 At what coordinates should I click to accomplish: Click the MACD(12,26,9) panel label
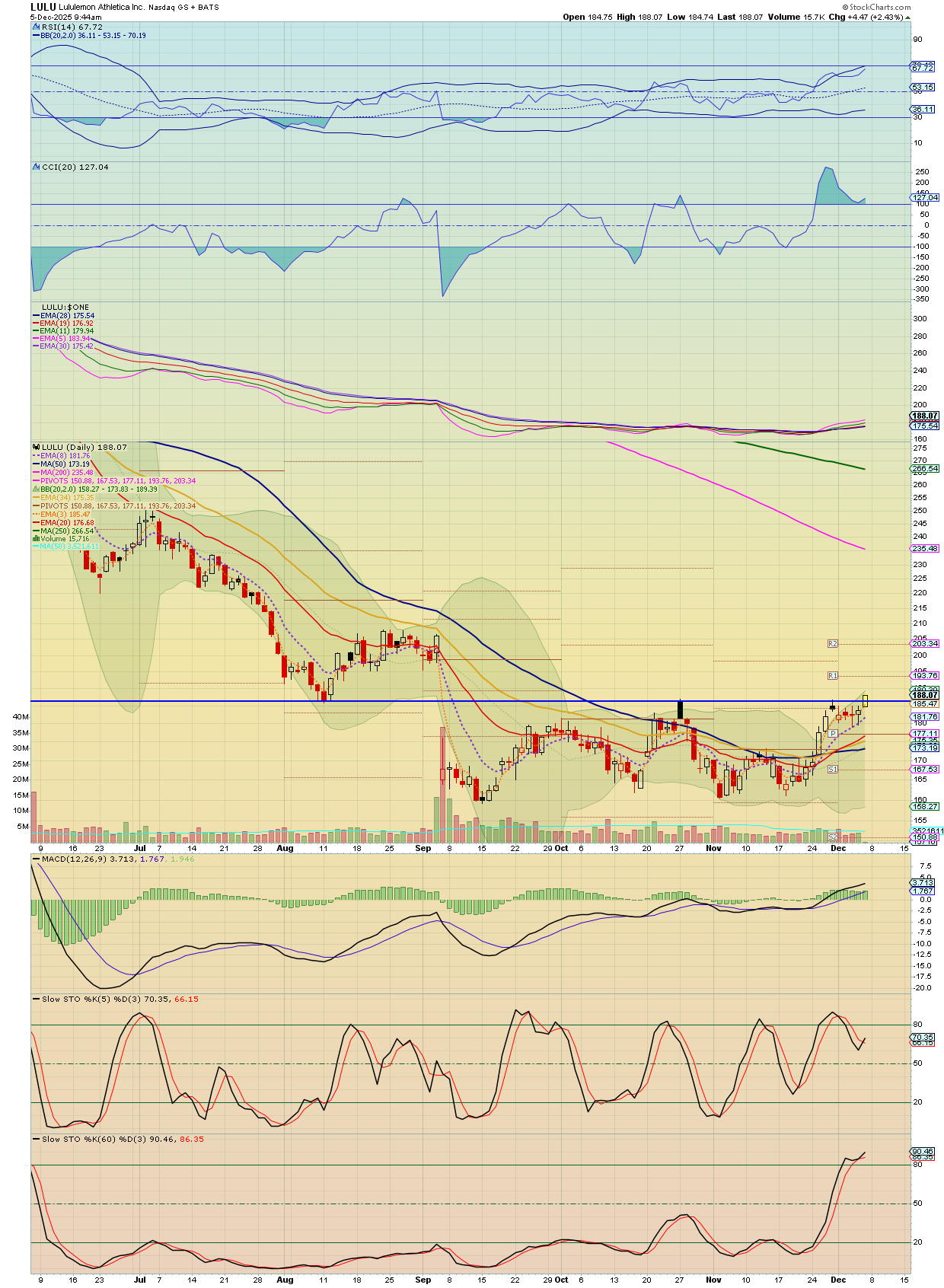[75, 859]
